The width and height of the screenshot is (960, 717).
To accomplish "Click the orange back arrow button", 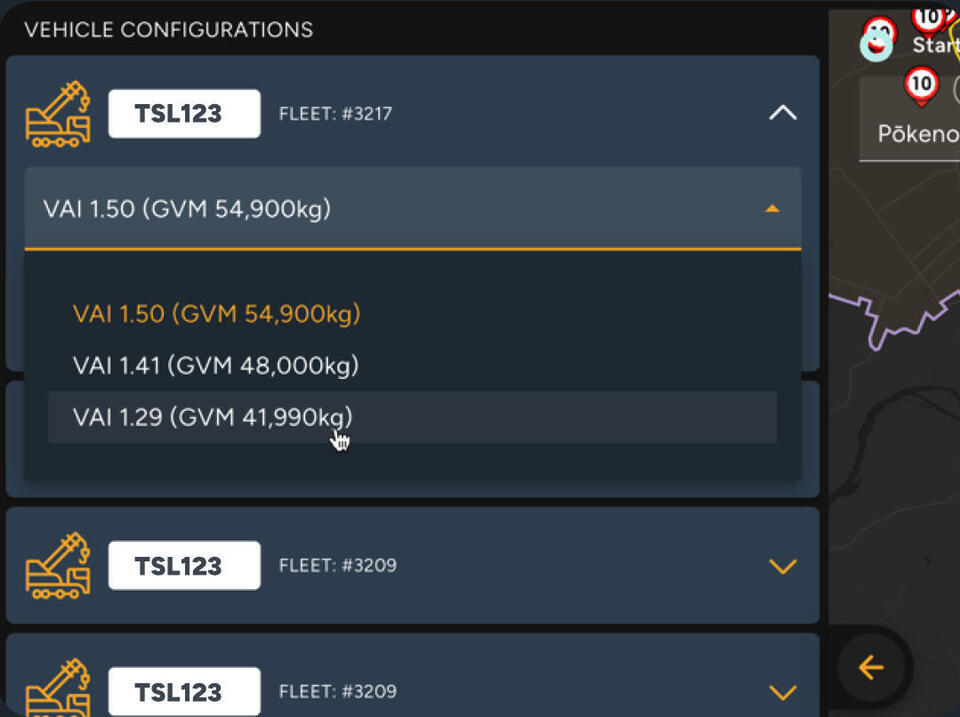I will pos(870,667).
